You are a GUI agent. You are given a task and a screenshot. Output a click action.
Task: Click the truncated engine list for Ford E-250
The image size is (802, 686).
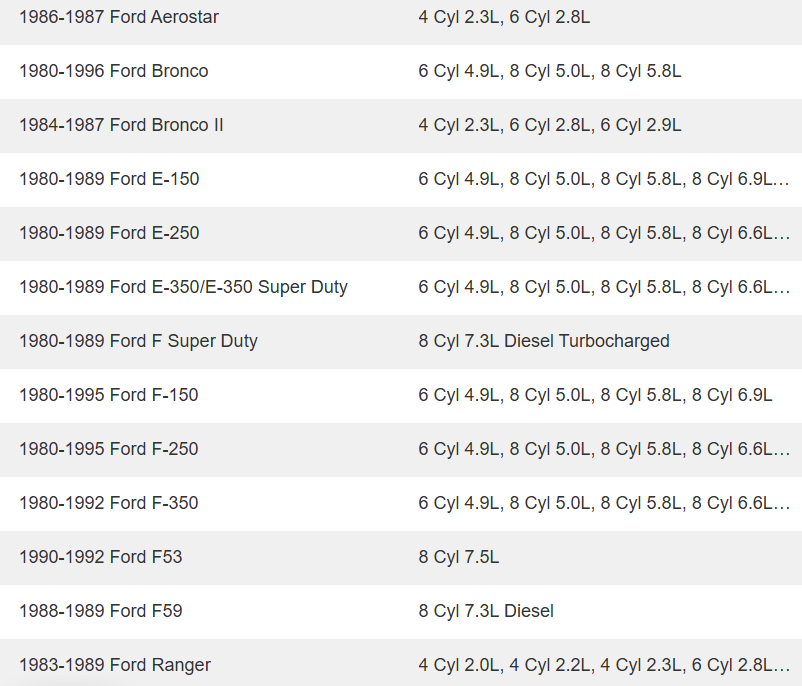click(604, 233)
